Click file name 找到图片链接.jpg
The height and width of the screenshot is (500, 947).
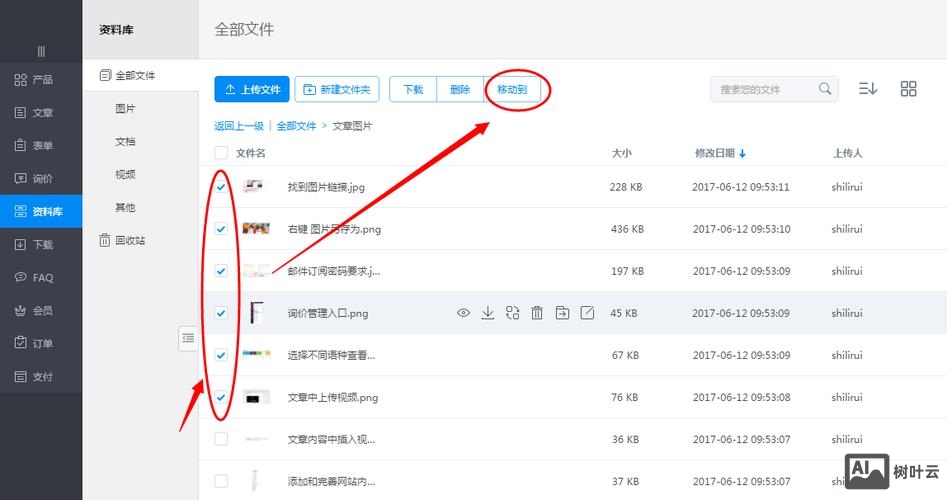click(326, 187)
